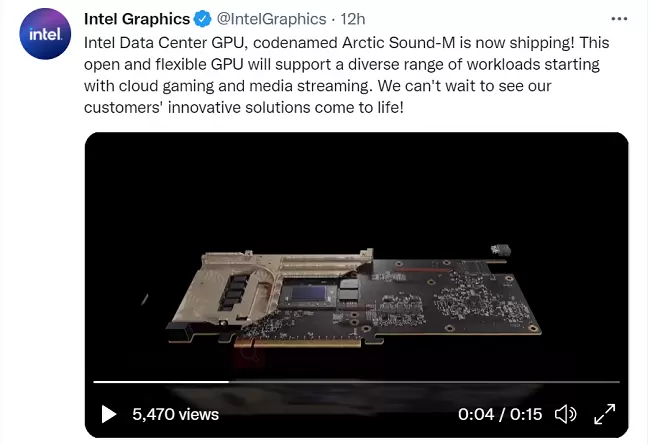This screenshot has height=445, width=650.
Task: Seek to the middle of the video progress bar
Action: tap(357, 382)
